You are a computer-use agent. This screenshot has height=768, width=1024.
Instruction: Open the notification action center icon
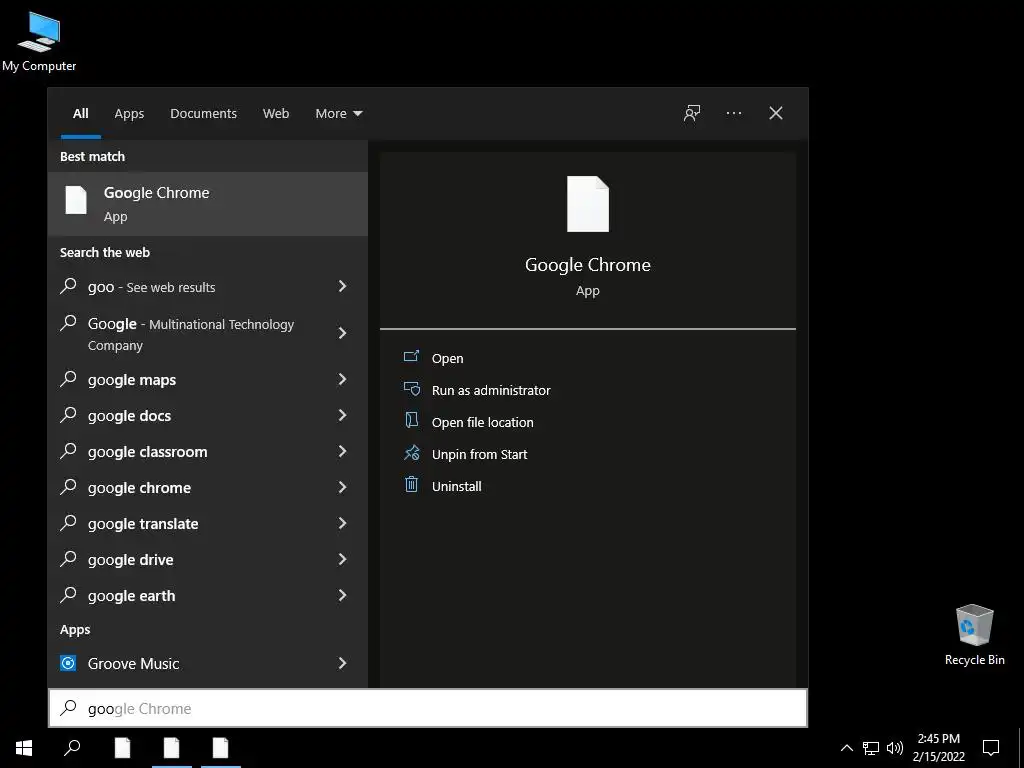click(x=991, y=748)
